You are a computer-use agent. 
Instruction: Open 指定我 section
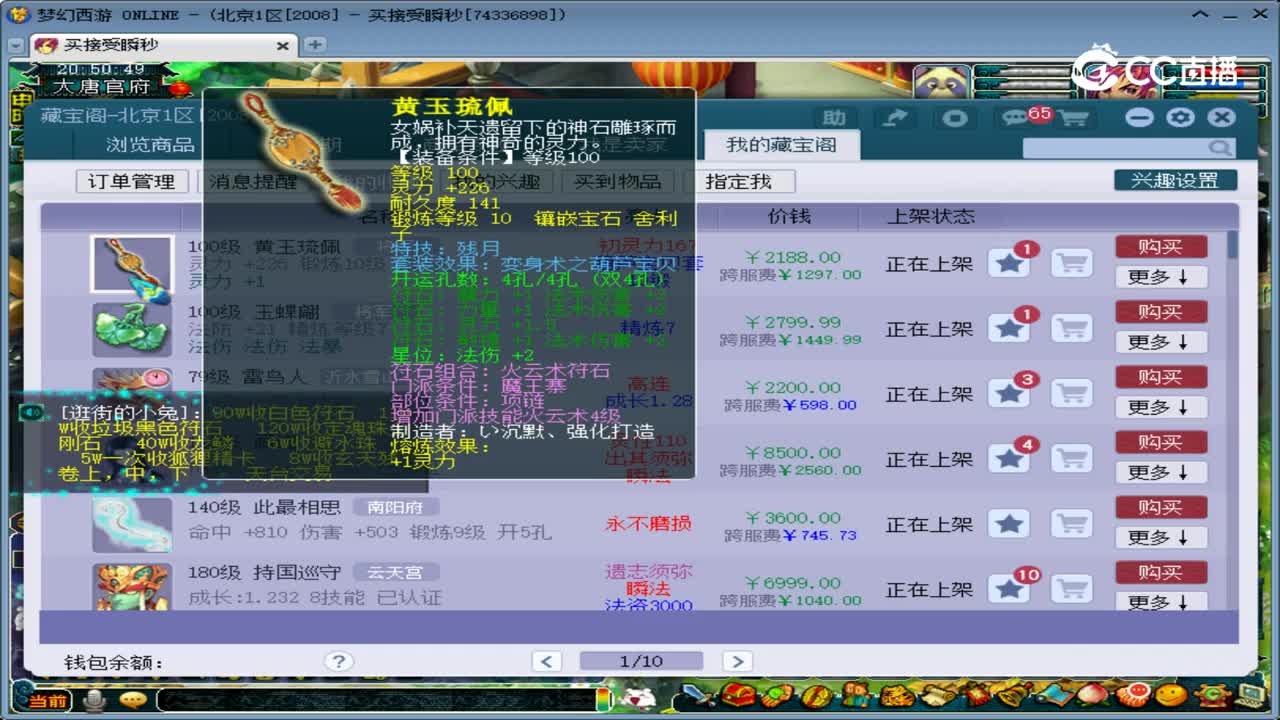(739, 181)
